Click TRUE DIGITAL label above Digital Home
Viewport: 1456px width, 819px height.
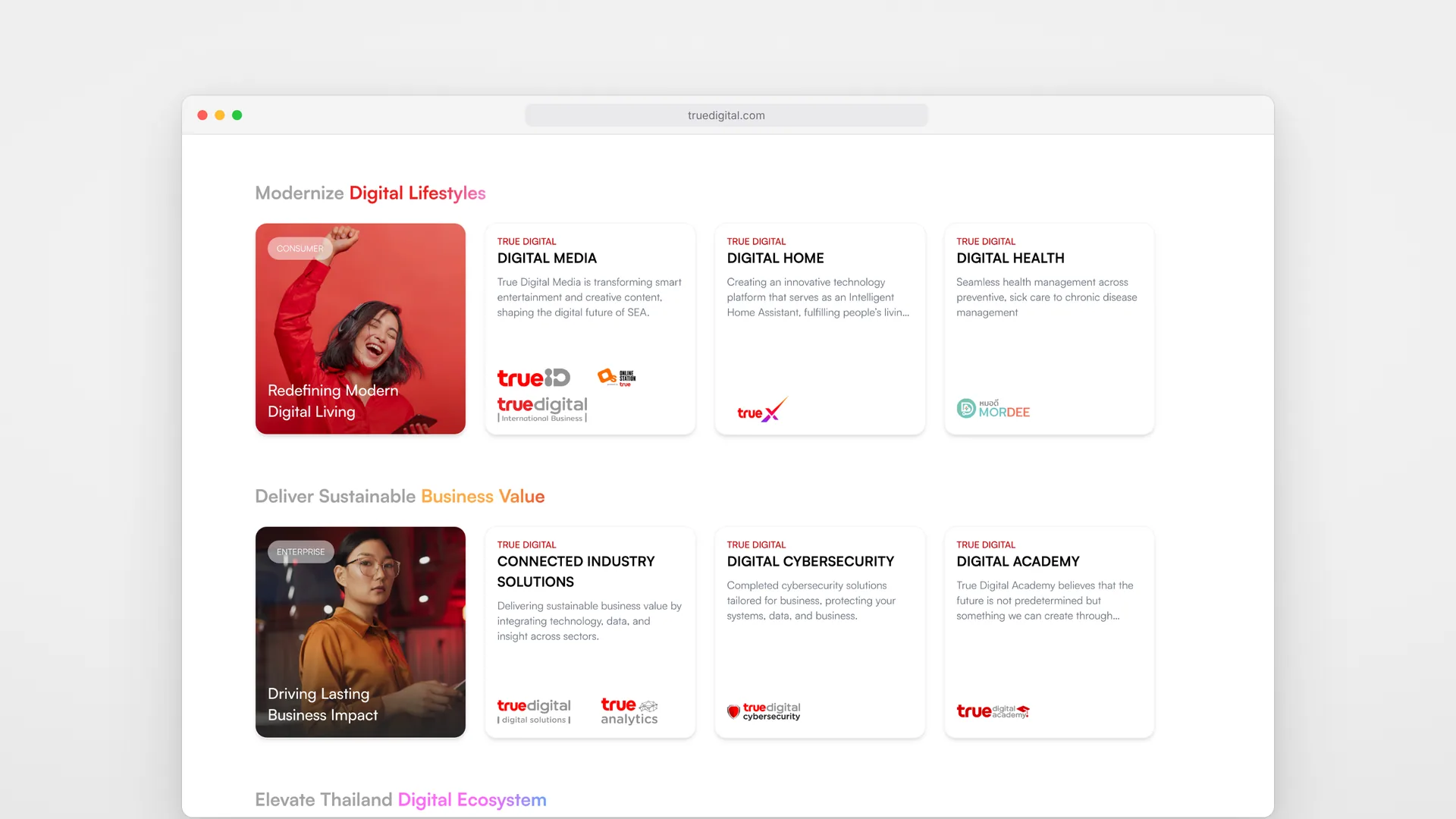[x=756, y=242]
